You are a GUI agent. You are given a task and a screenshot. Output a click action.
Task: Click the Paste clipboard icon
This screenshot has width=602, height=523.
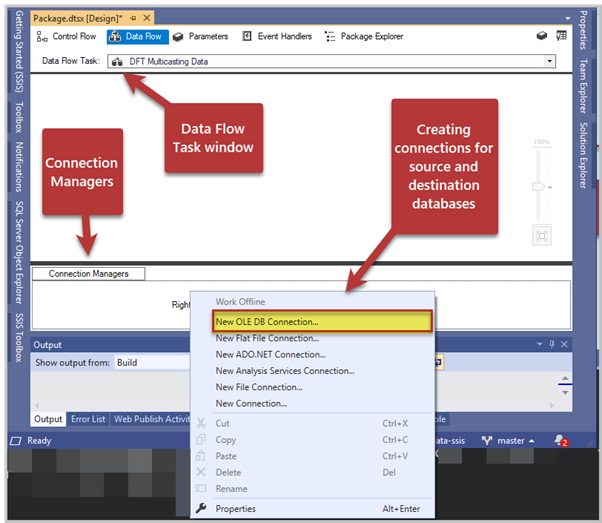200,456
